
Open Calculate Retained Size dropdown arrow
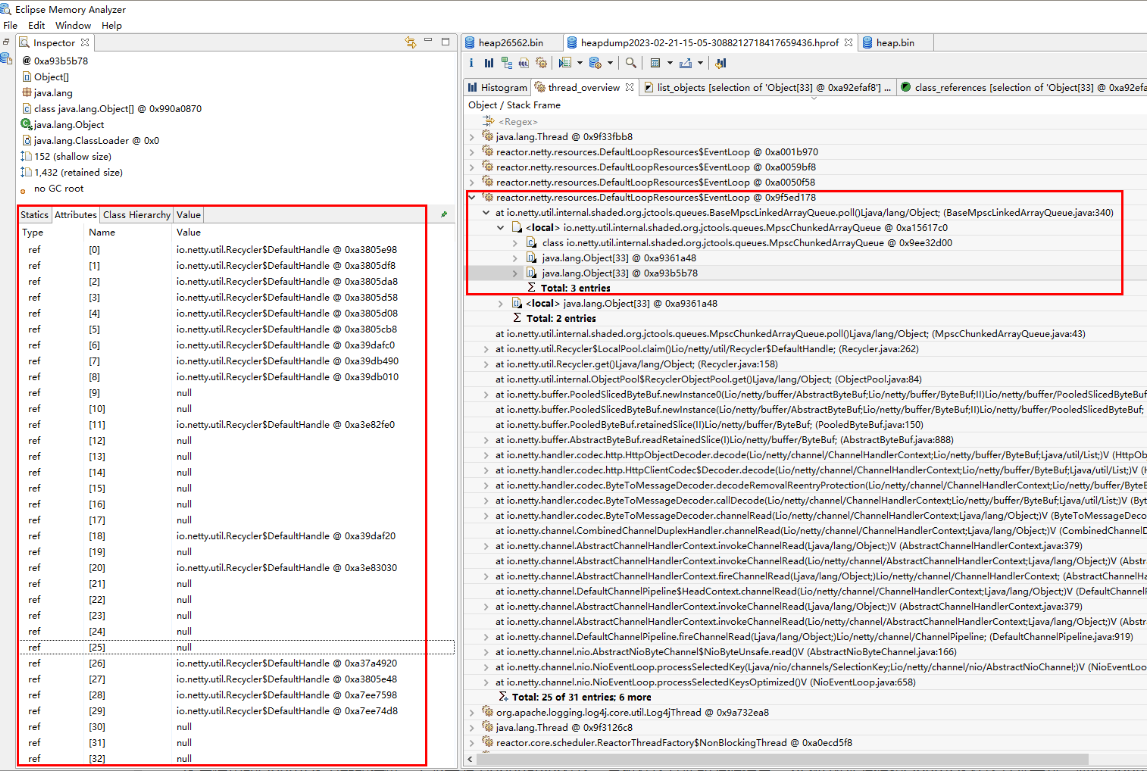coord(669,63)
